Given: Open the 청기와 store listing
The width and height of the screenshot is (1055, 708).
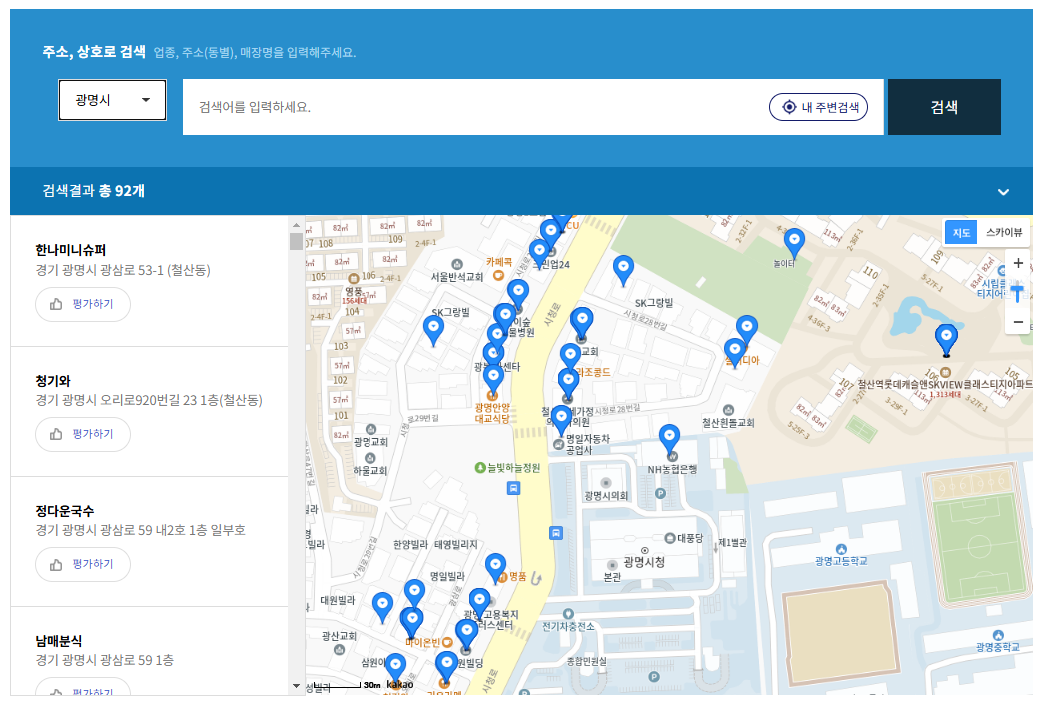Looking at the screenshot, I should [x=52, y=380].
